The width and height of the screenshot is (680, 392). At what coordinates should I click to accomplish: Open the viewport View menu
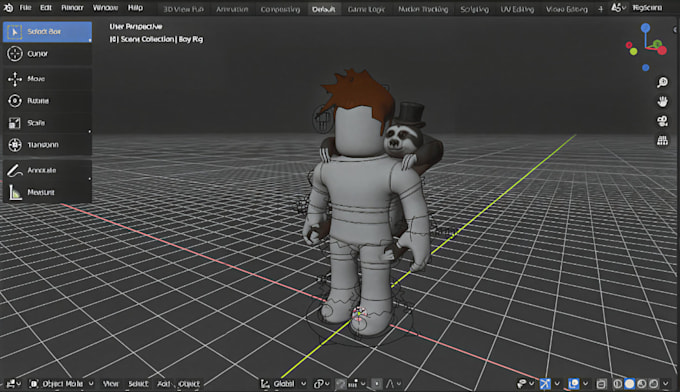coord(111,384)
